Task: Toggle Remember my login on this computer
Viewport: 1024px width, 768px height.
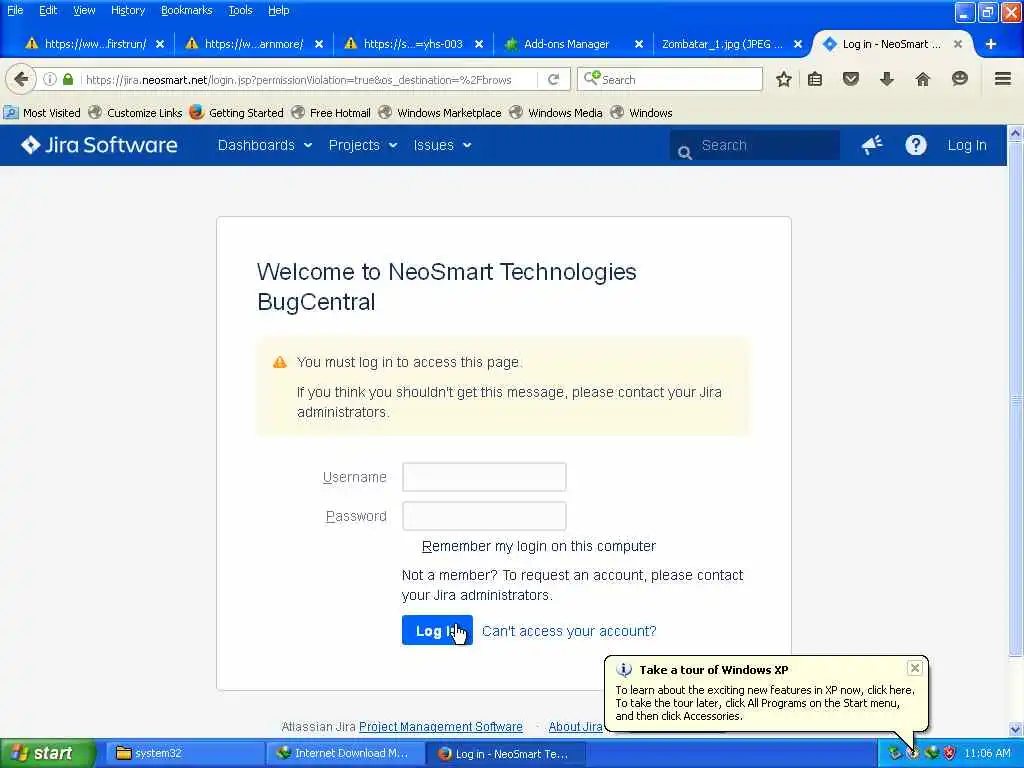Action: pos(538,546)
